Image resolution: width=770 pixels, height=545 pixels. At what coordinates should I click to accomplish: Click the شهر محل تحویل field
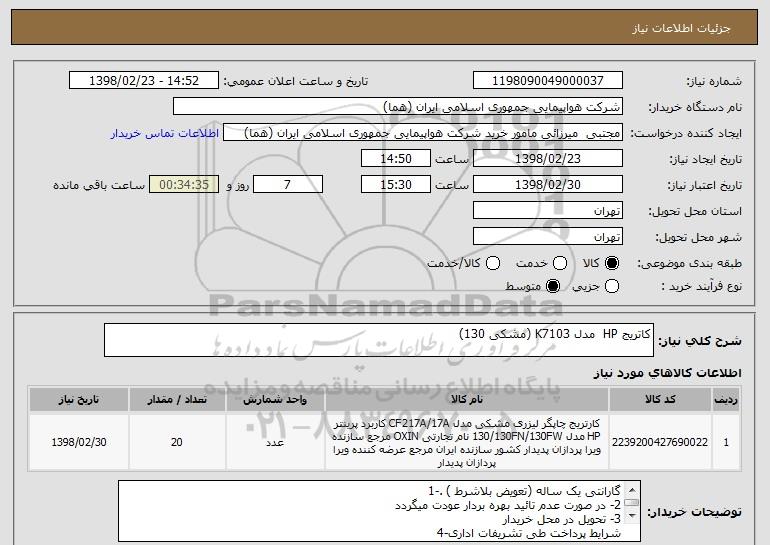(548, 237)
